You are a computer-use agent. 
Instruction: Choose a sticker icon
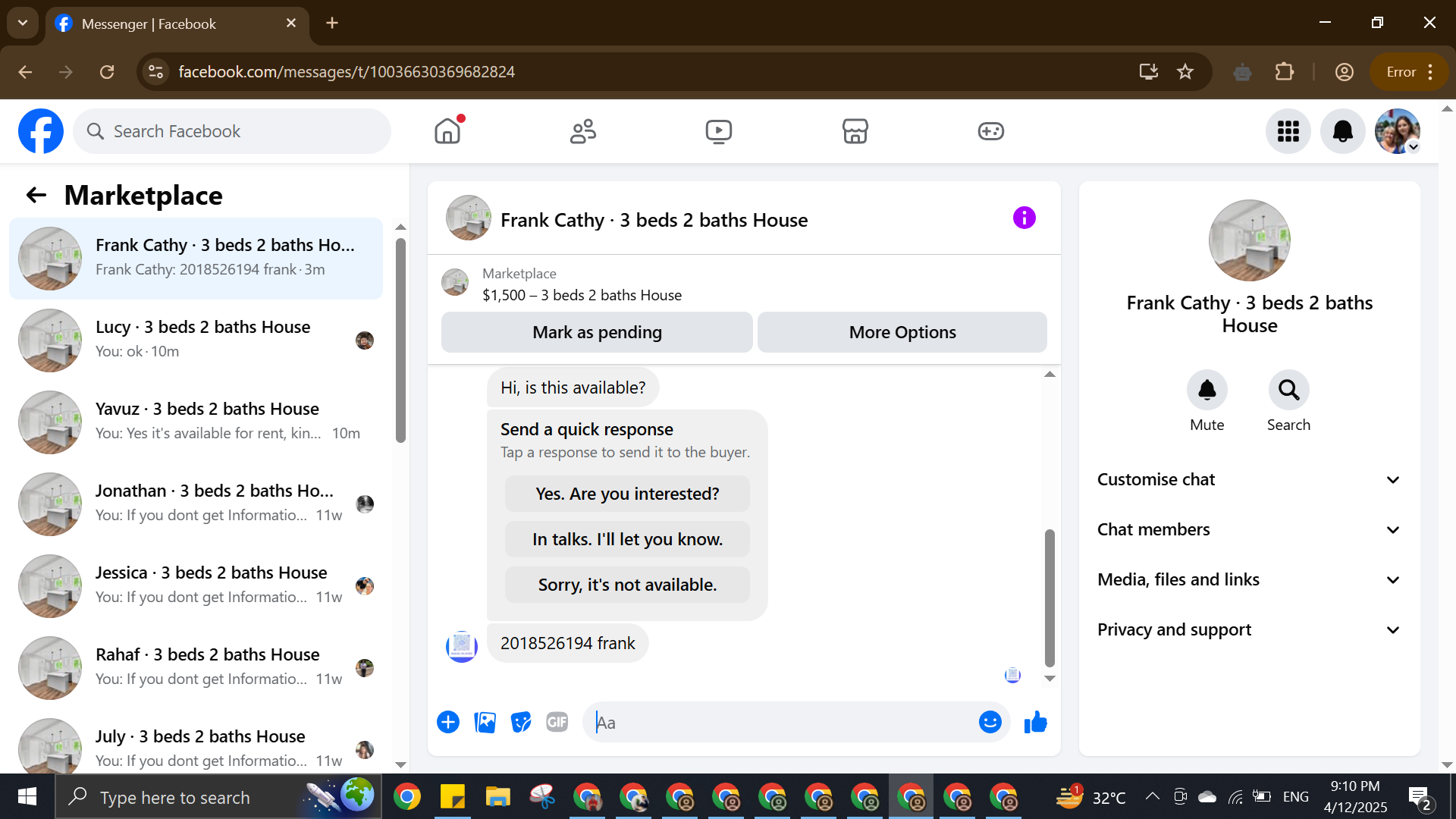[x=521, y=723]
